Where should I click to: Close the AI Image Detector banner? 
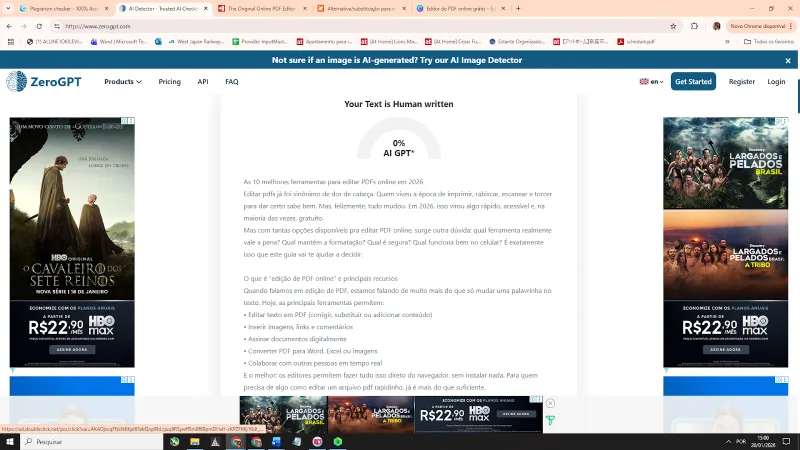click(x=788, y=60)
